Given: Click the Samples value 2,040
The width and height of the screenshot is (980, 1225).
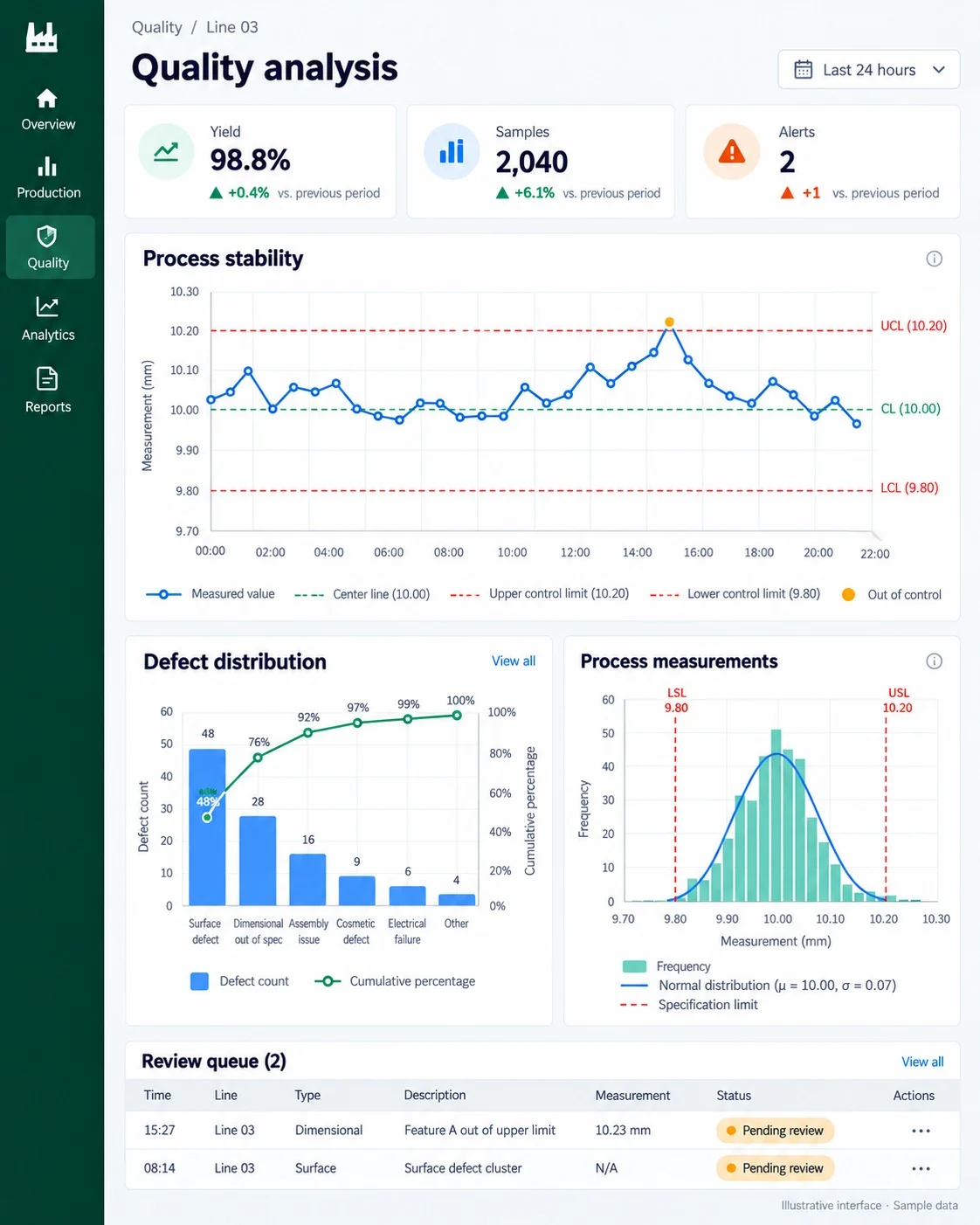Looking at the screenshot, I should click(x=532, y=162).
